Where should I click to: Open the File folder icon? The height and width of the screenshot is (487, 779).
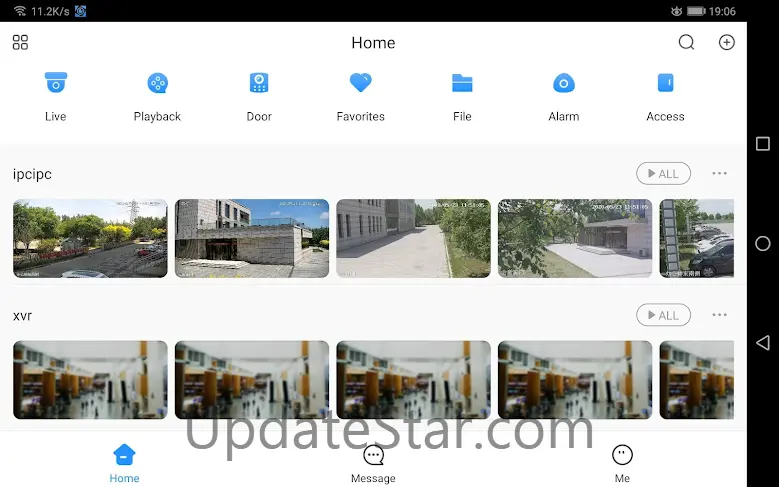462,83
